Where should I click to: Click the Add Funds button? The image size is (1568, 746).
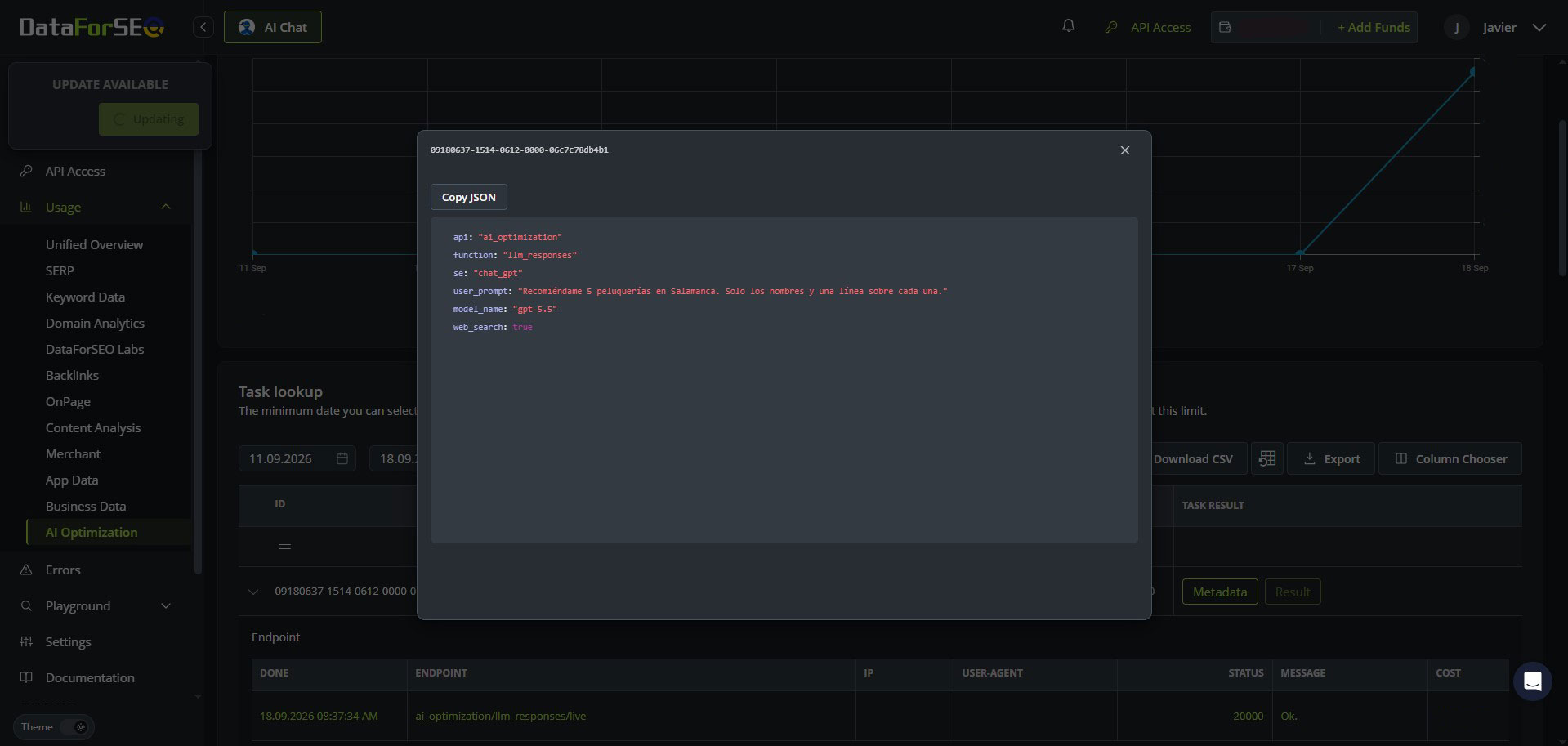(x=1374, y=27)
